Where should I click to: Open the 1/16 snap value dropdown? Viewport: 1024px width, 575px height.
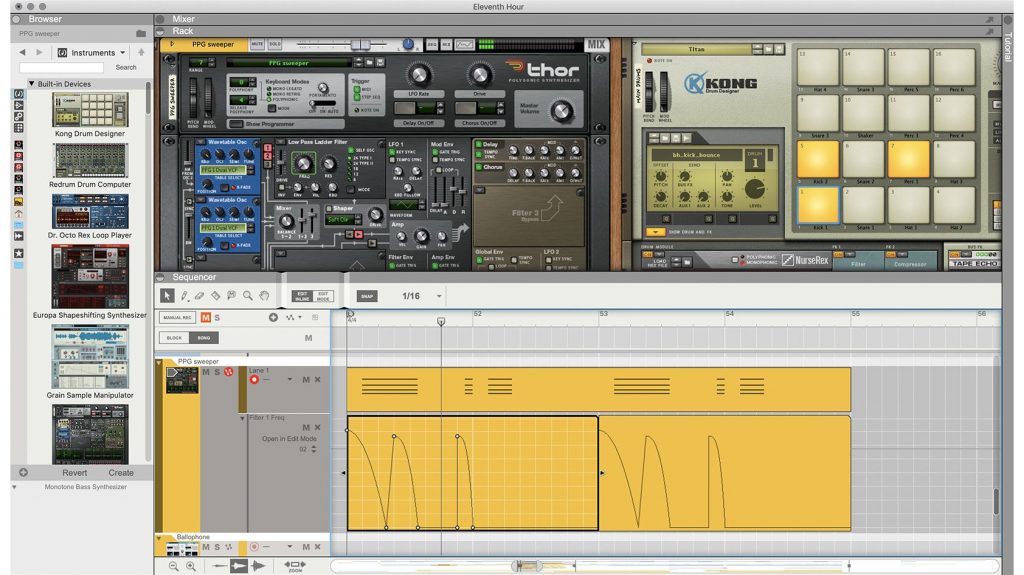(x=439, y=296)
